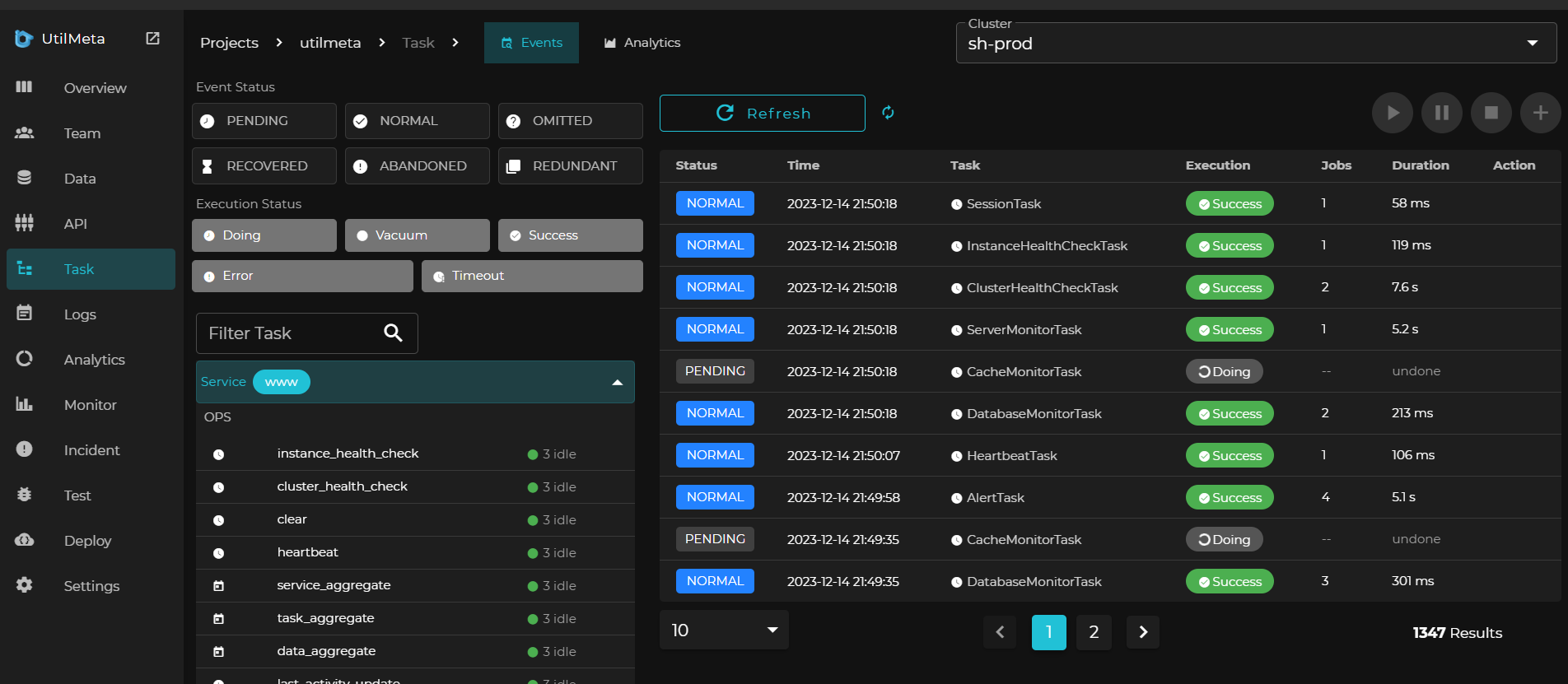Toggle the OMITTED event status filter
The image size is (1568, 684).
click(571, 121)
